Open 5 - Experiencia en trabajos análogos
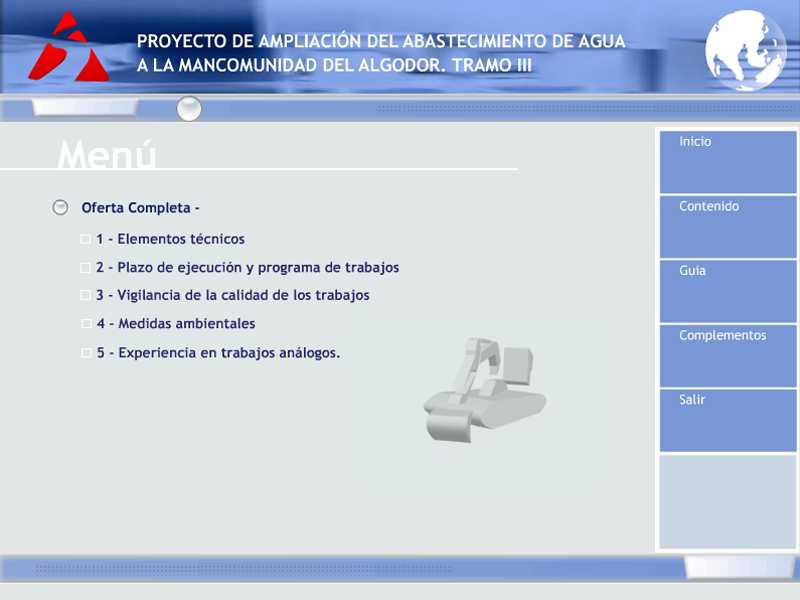The width and height of the screenshot is (800, 600). click(218, 353)
